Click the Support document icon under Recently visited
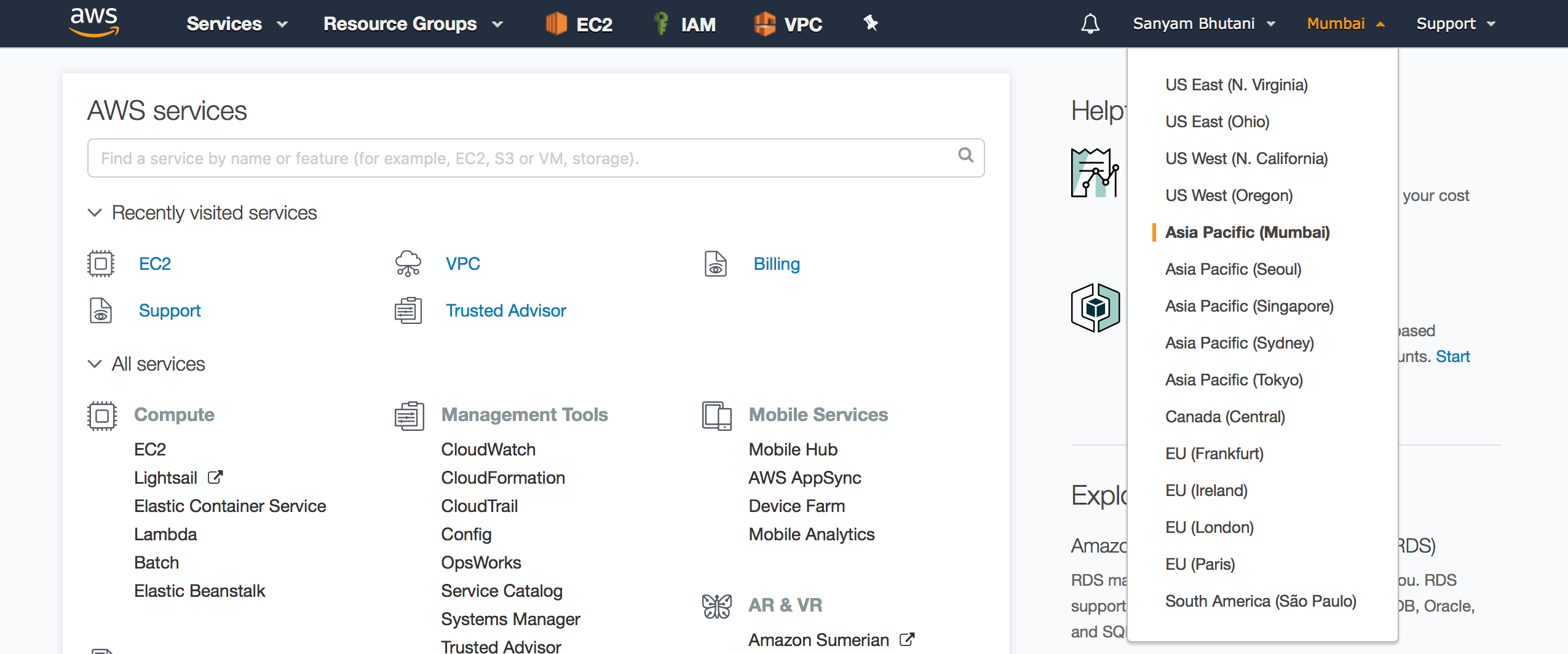 [101, 310]
